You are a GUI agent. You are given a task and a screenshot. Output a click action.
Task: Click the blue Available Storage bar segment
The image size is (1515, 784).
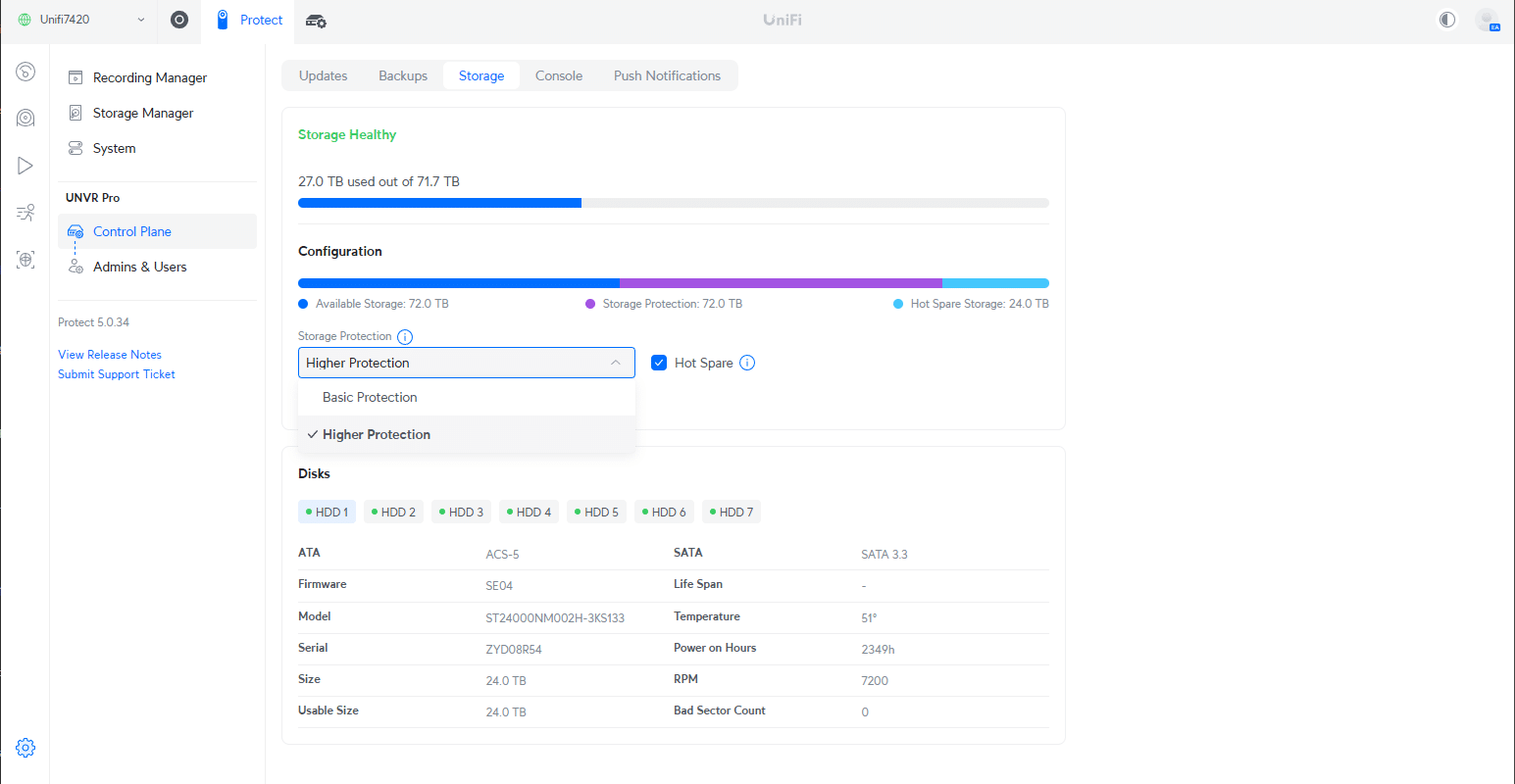click(459, 283)
